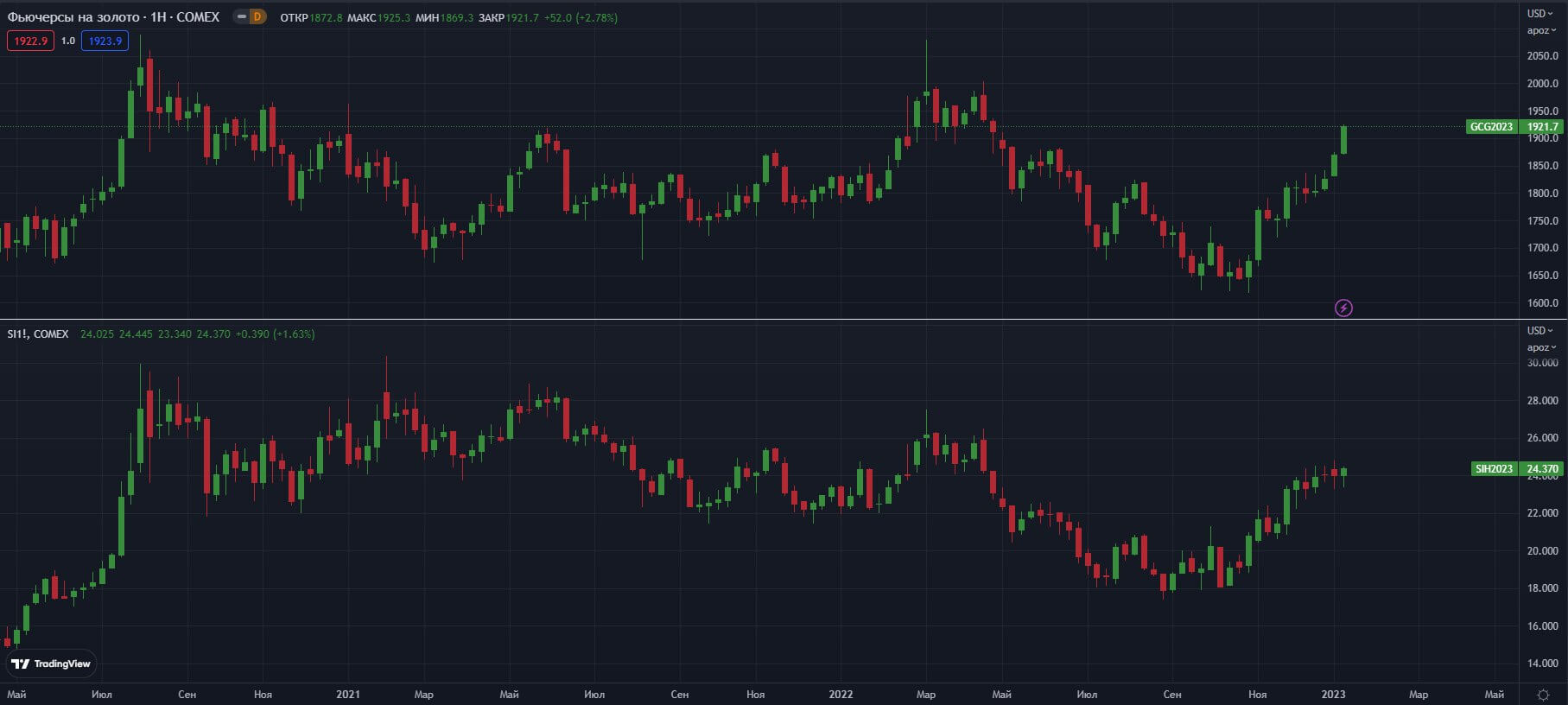Click the purple lightning event icon

1343,308
